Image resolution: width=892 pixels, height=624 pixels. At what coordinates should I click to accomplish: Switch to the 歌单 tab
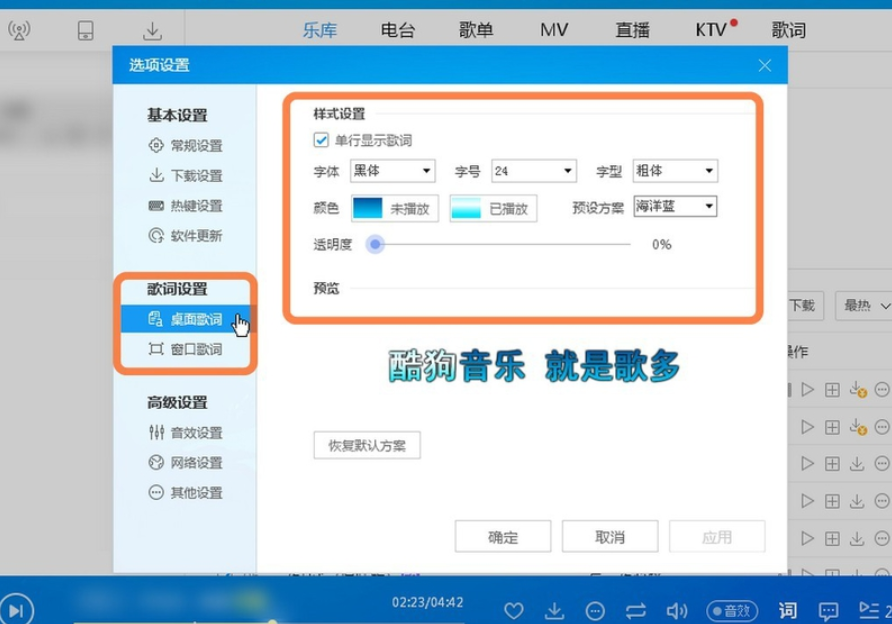476,30
